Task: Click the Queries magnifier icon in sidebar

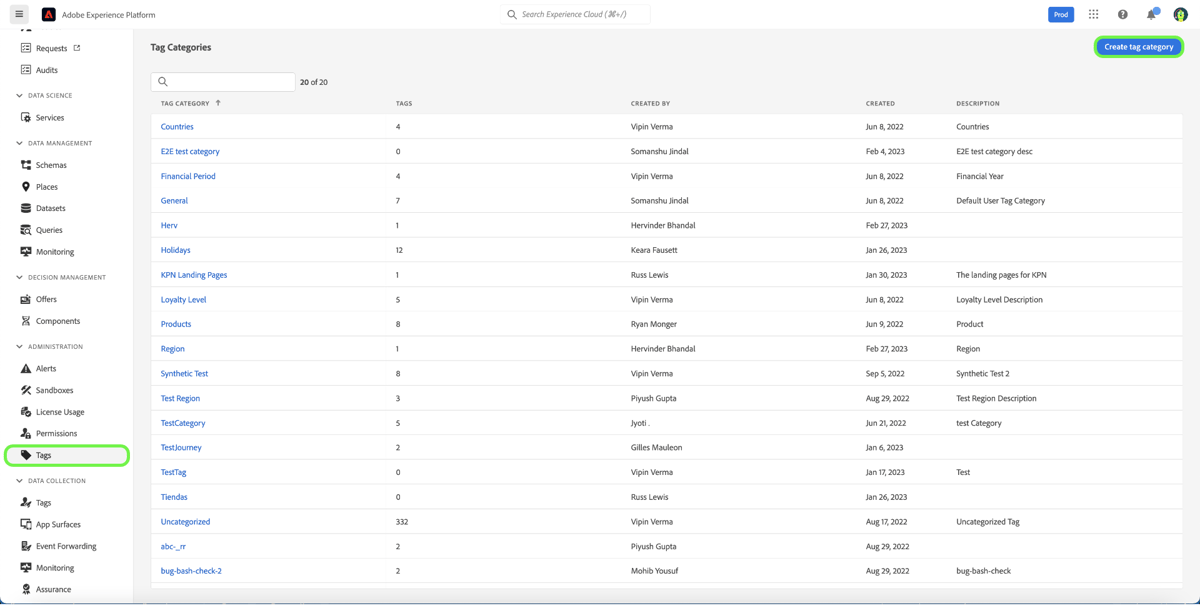Action: pos(25,229)
